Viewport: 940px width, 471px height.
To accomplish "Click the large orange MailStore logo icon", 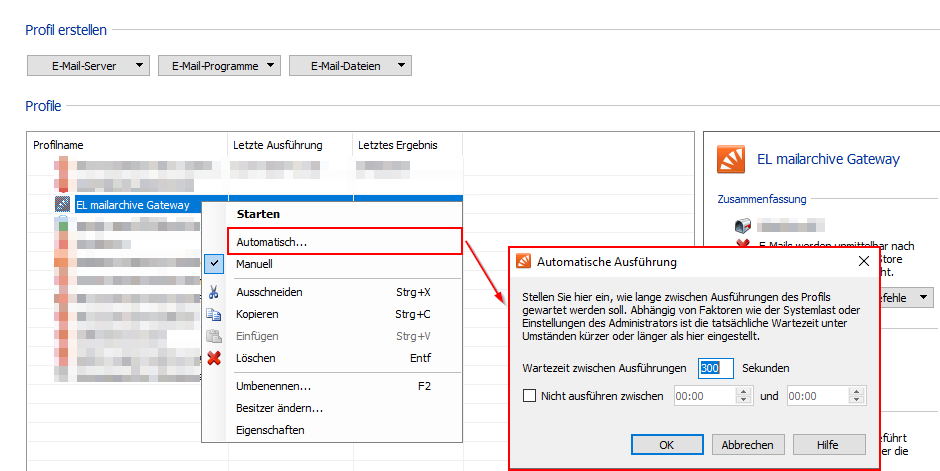I will (x=732, y=159).
